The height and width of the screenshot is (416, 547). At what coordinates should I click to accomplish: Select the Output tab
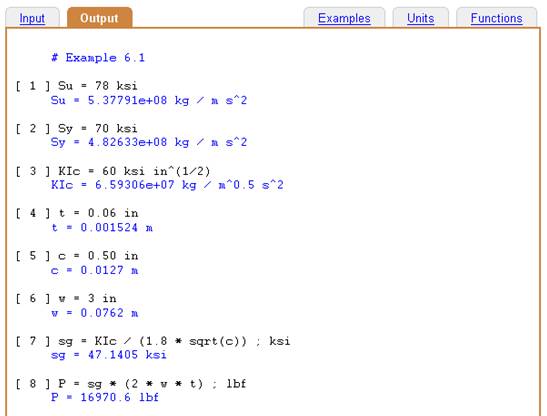point(99,18)
